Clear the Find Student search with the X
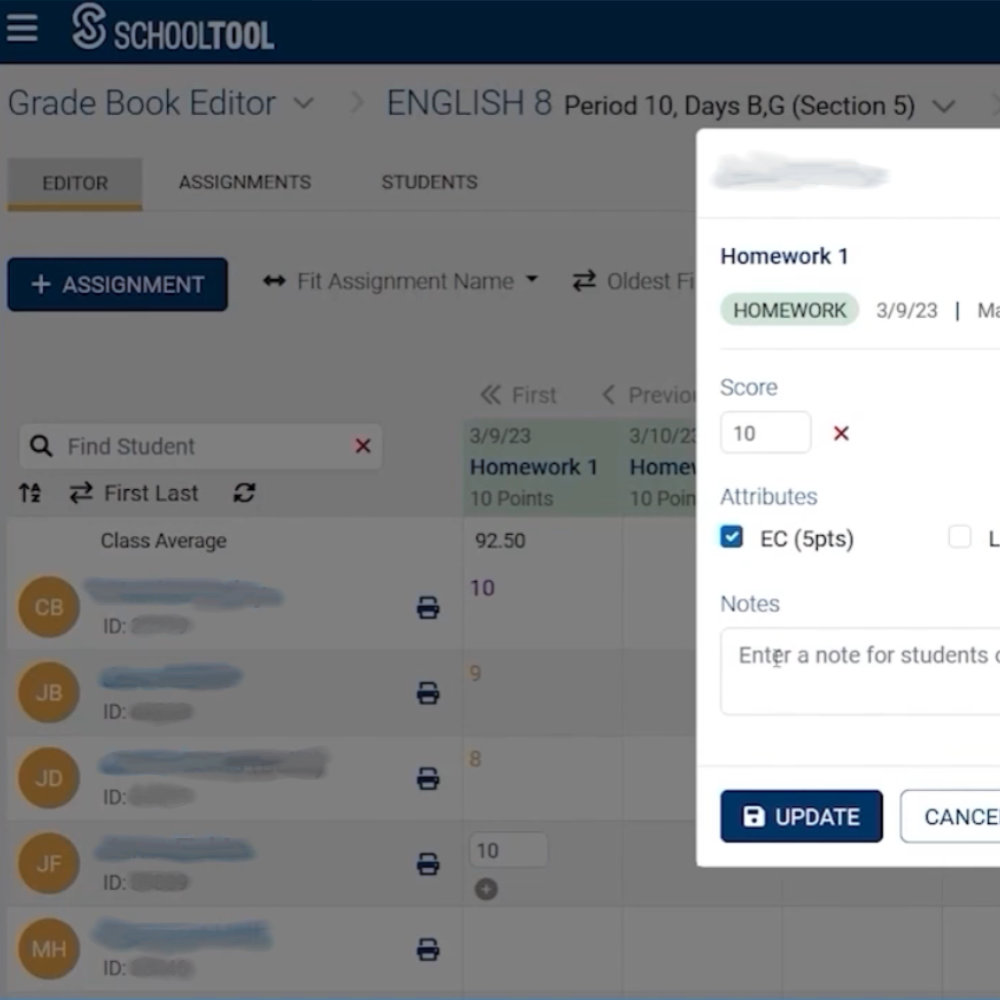1000x1000 pixels. click(x=362, y=447)
